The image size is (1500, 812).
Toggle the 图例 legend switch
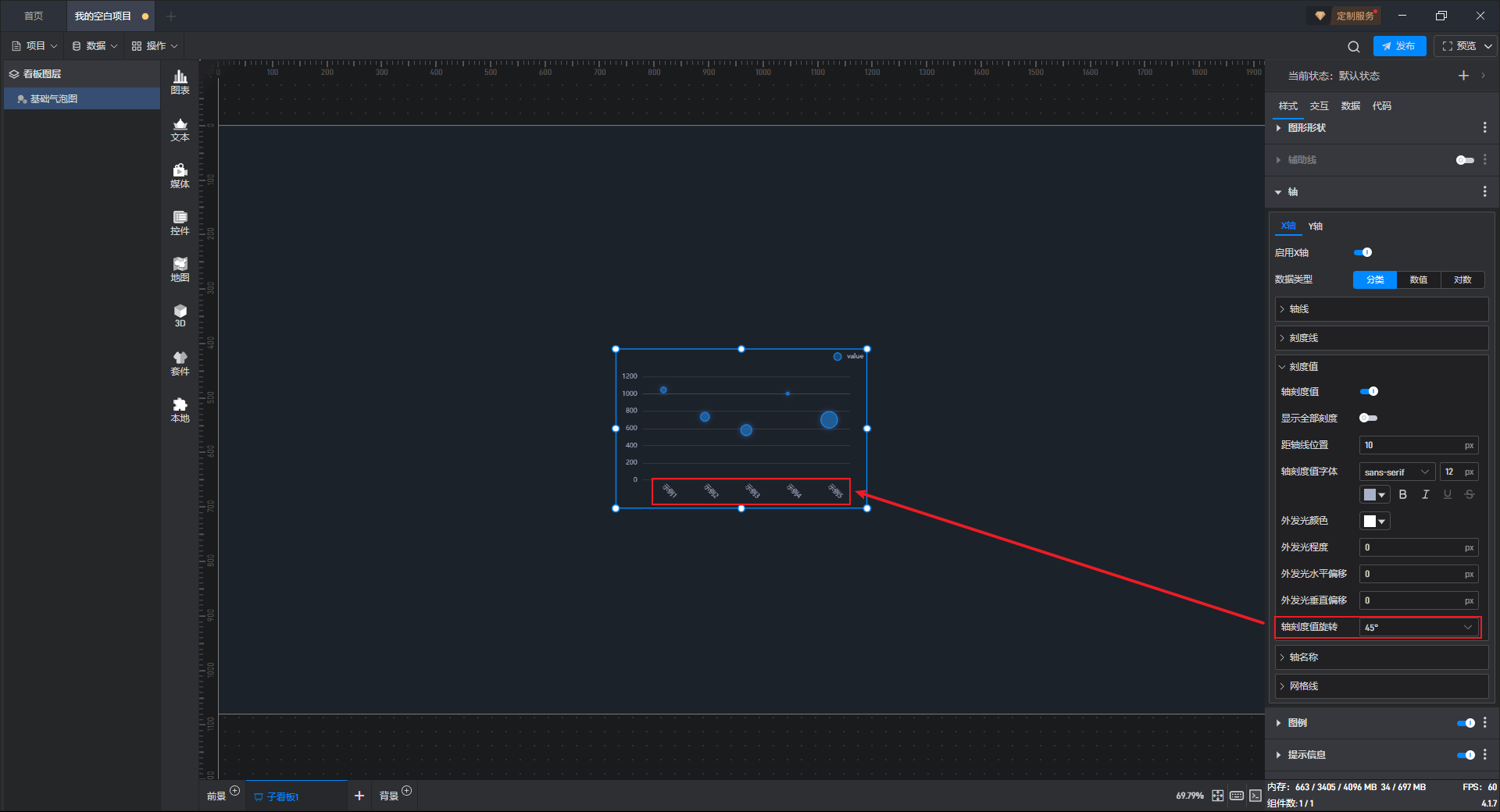1466,723
